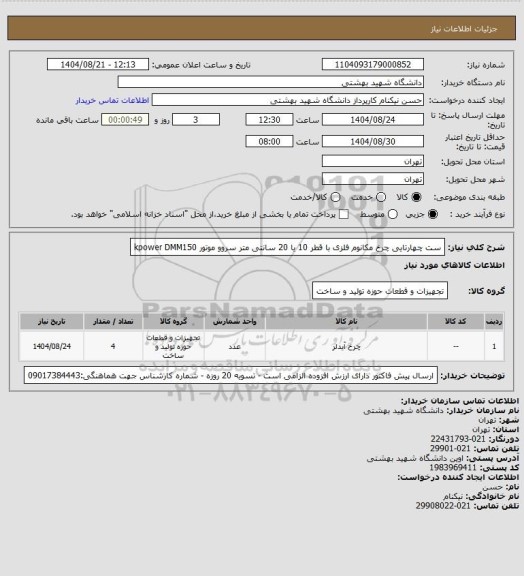Image resolution: width=524 pixels, height=576 pixels.
Task: Click the quantity cell showing 4
Action: tap(113, 346)
